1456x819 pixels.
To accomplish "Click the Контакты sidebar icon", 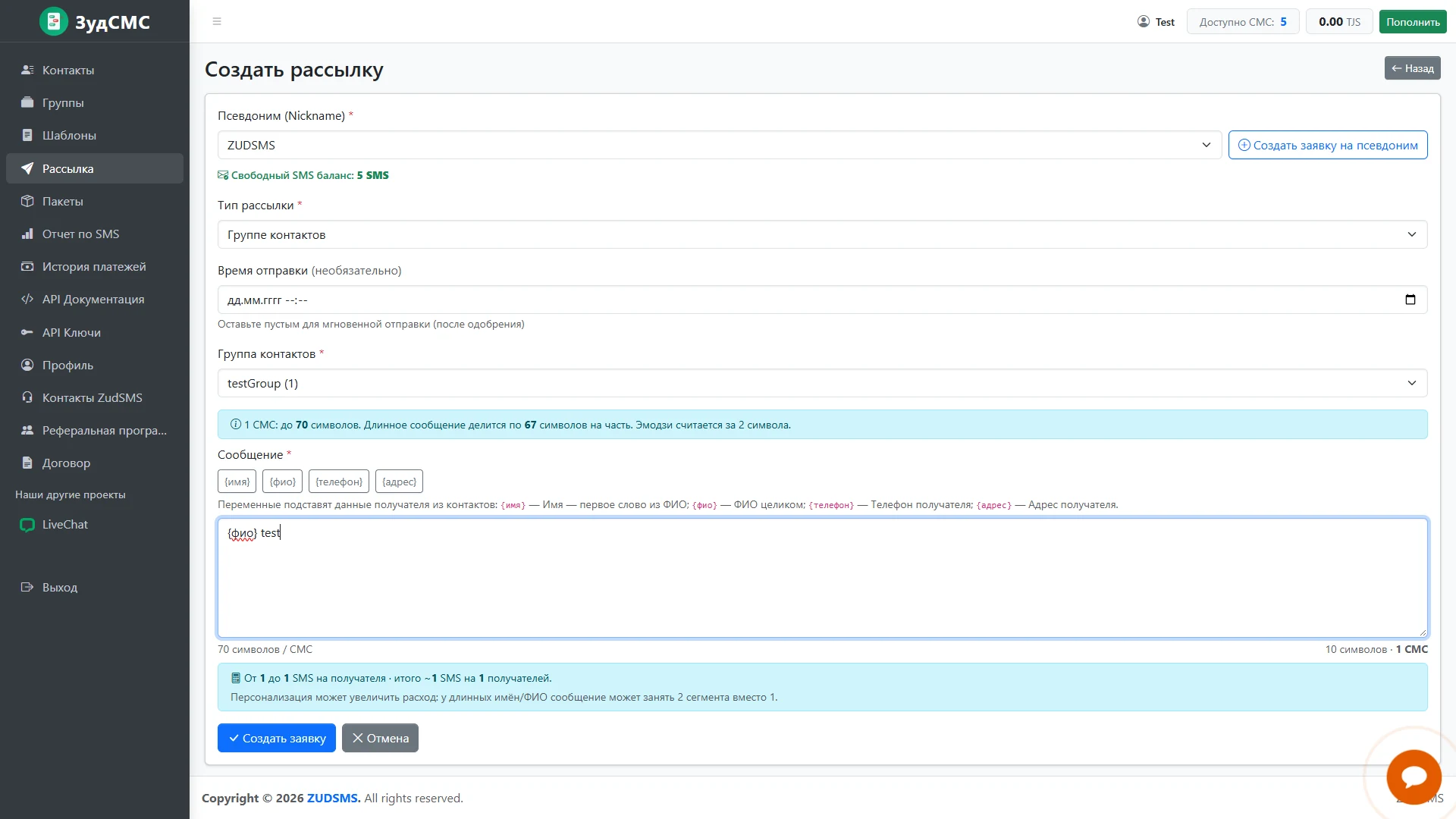I will (x=27, y=70).
